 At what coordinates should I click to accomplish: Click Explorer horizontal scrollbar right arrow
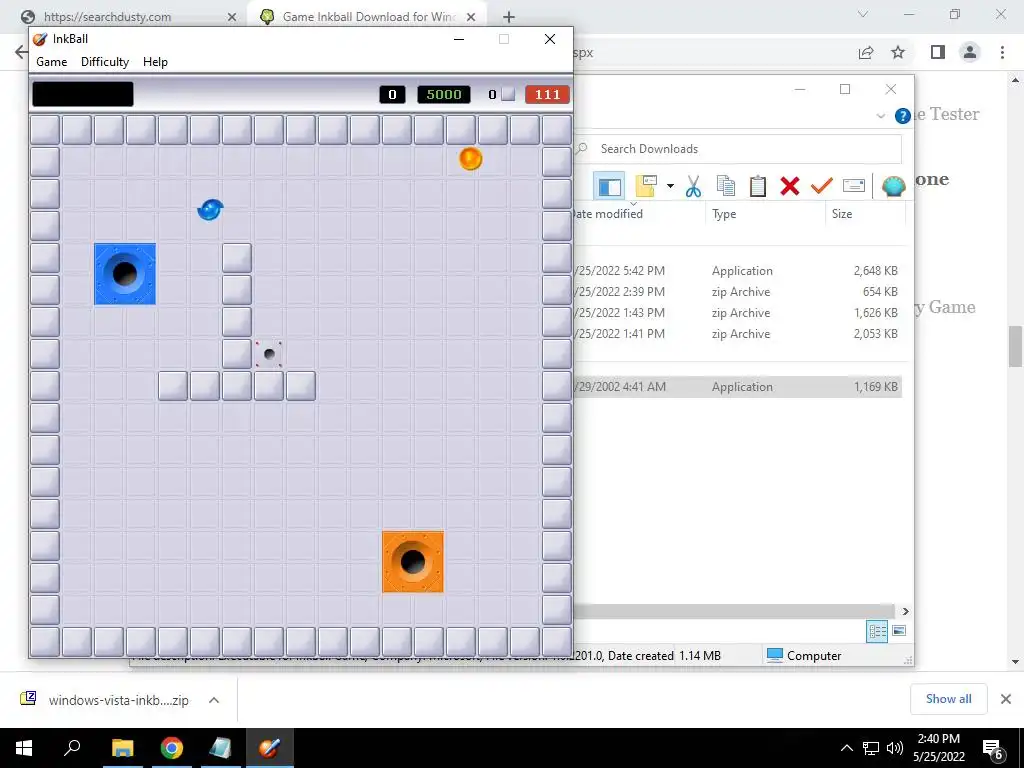click(x=905, y=611)
